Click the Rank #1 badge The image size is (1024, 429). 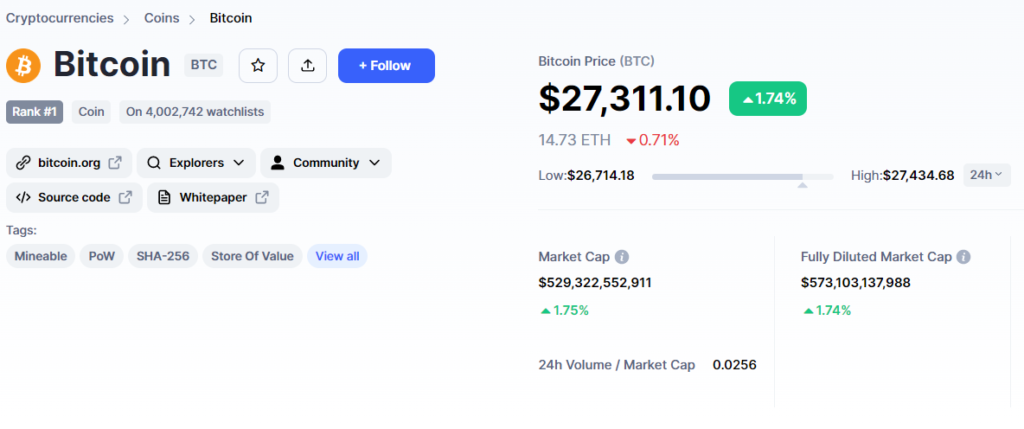35,112
